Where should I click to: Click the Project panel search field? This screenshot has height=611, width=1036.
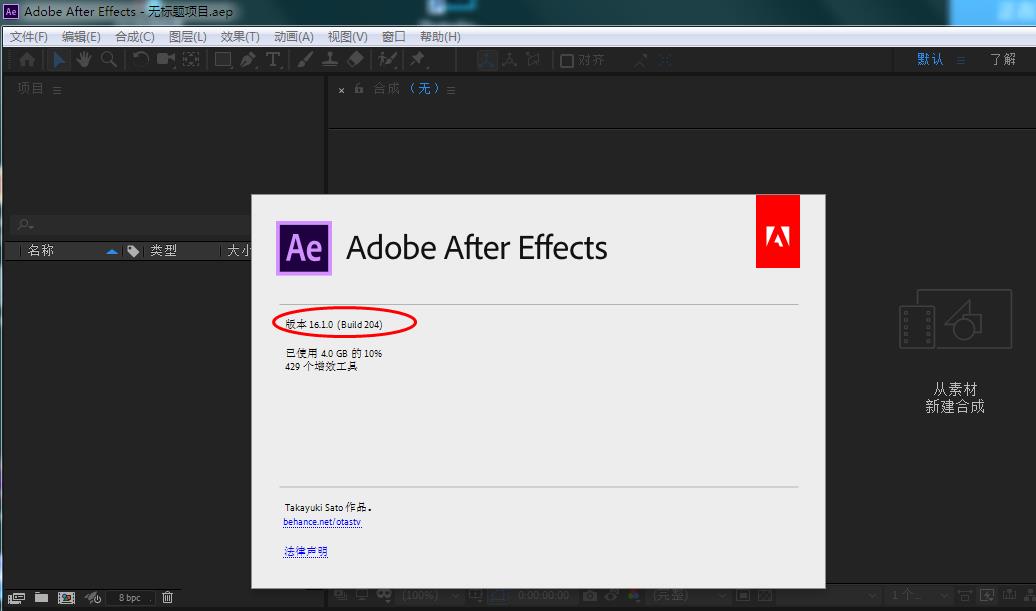tap(132, 225)
